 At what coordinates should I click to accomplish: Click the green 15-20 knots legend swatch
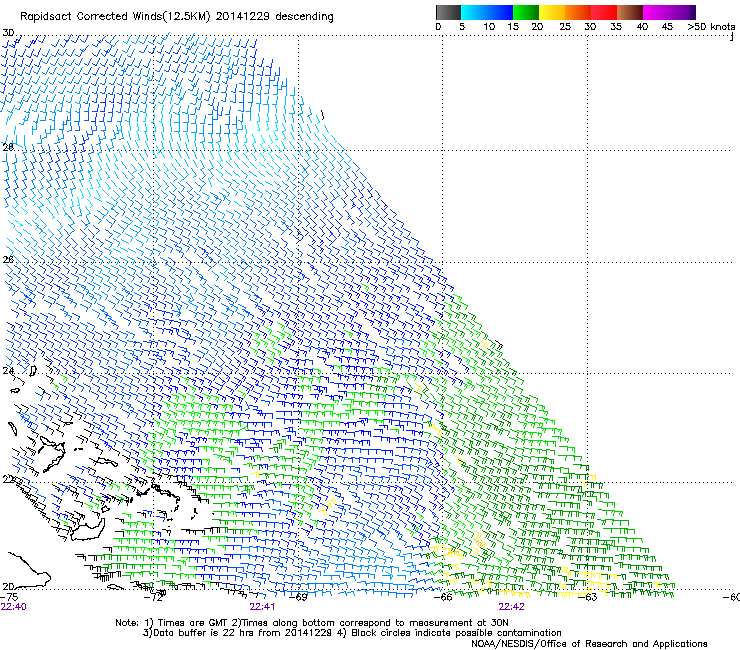[x=526, y=12]
